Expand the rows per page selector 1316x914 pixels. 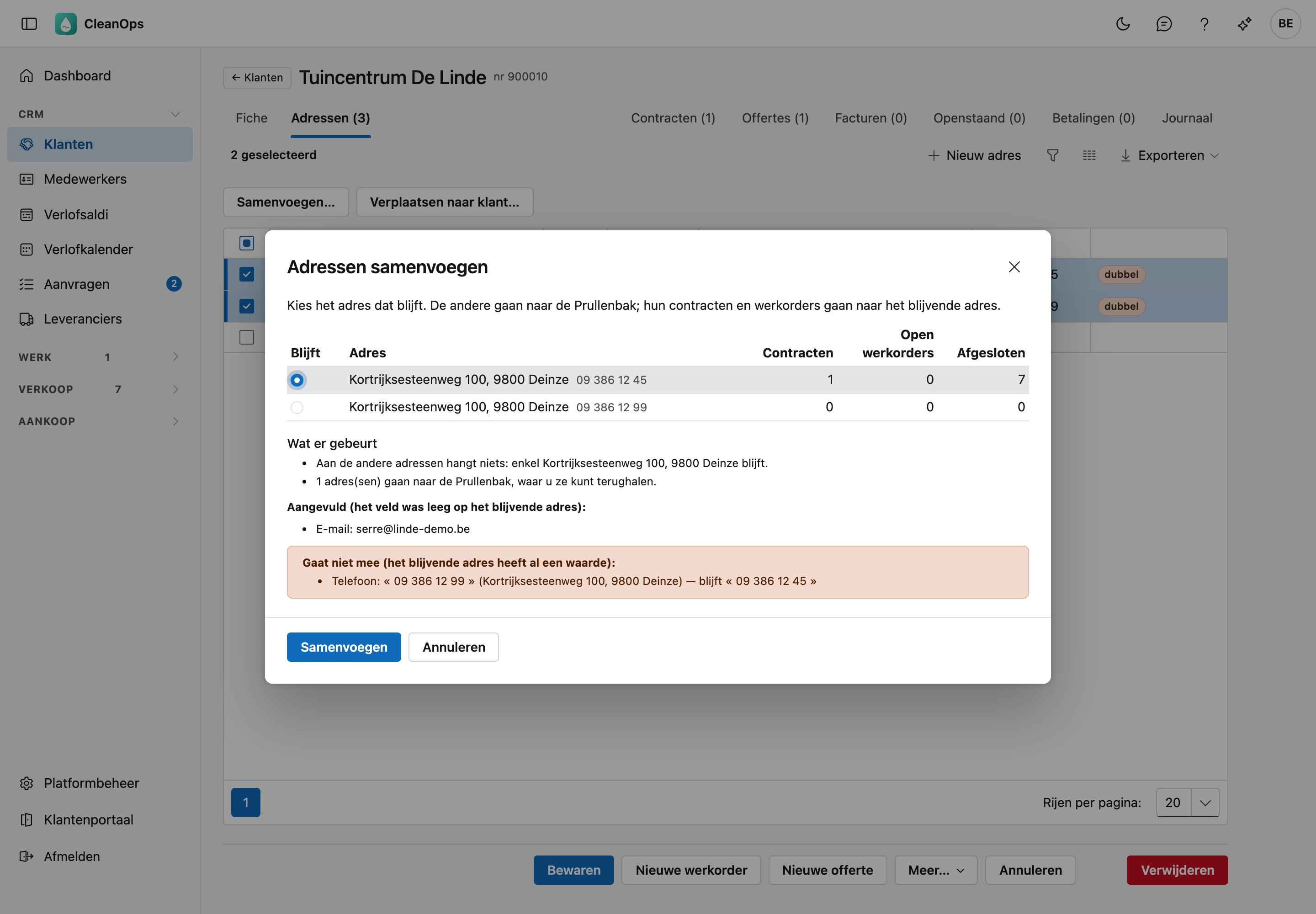(x=1205, y=802)
